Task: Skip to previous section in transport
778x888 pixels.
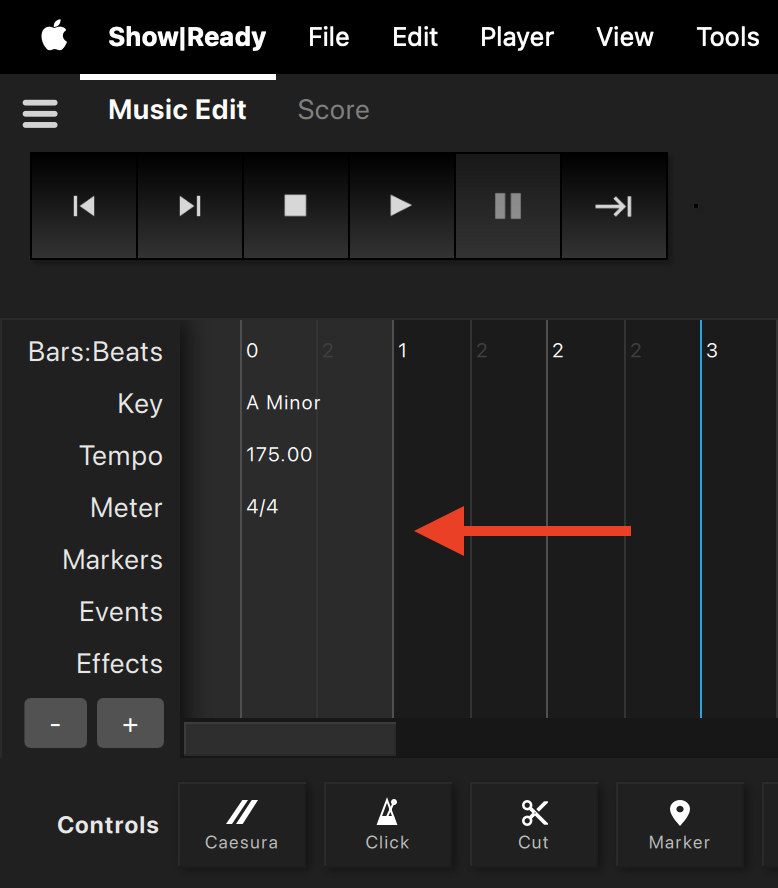Action: [x=84, y=206]
